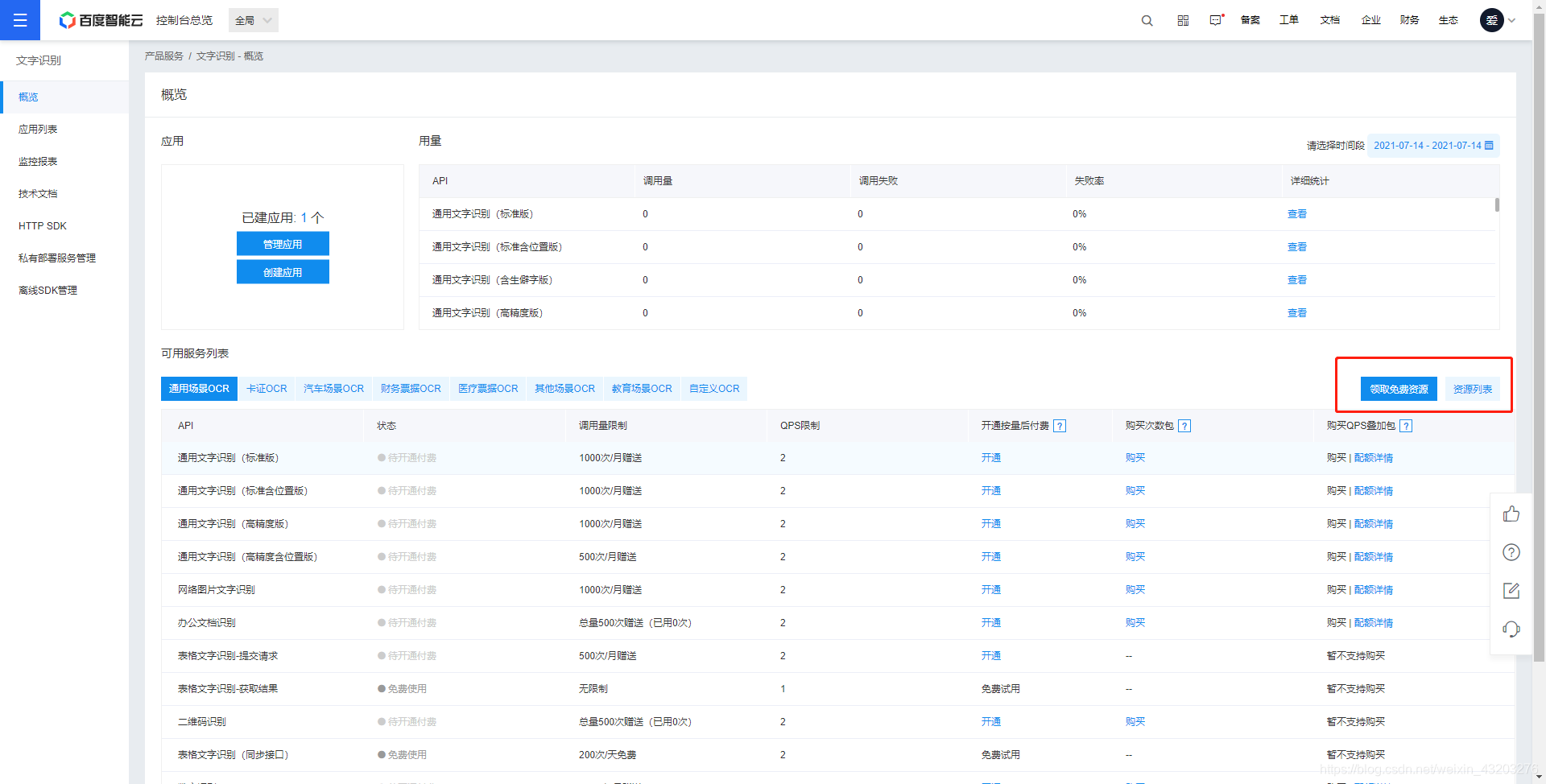The width and height of the screenshot is (1546, 784).
Task: Switch to the 其他场景OCR tab
Action: point(564,389)
